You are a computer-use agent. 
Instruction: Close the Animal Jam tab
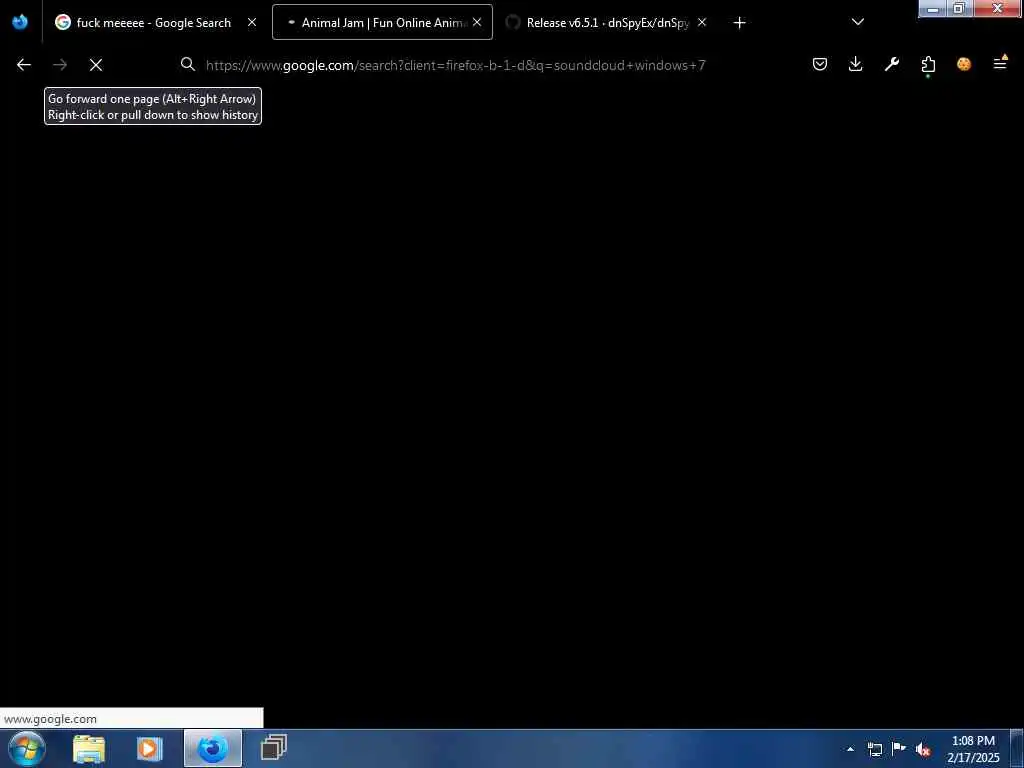[477, 22]
